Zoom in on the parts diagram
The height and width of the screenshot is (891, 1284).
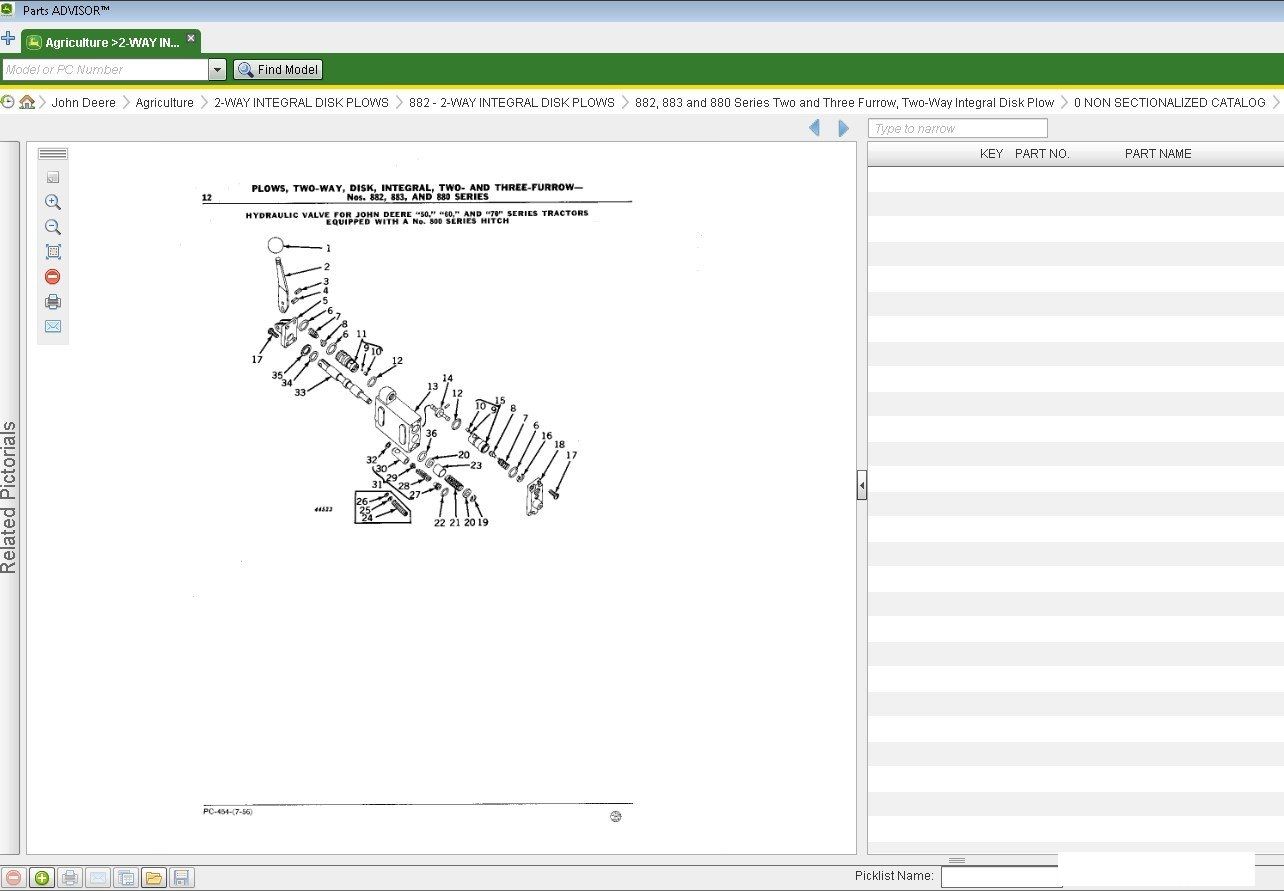(x=53, y=202)
